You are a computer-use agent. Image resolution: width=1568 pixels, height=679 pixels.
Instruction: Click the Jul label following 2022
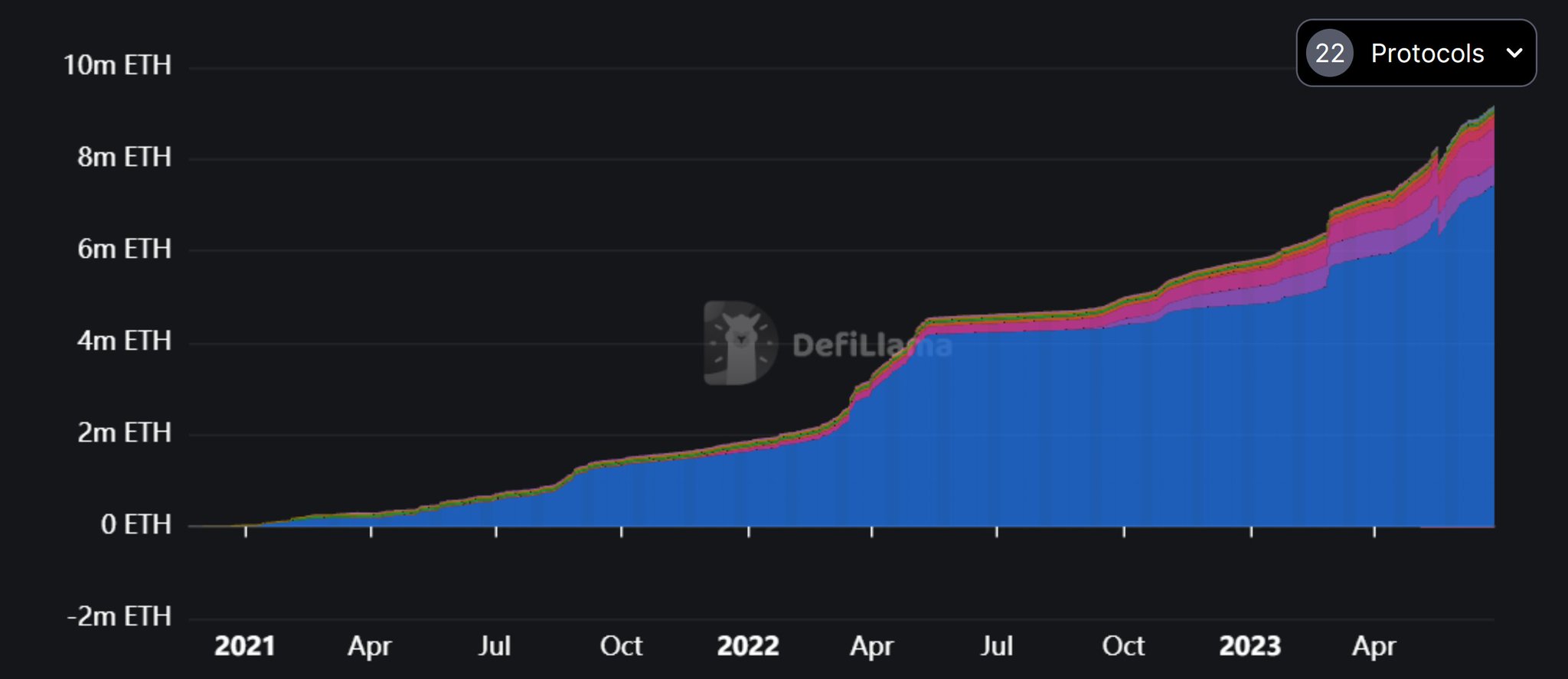tap(997, 646)
